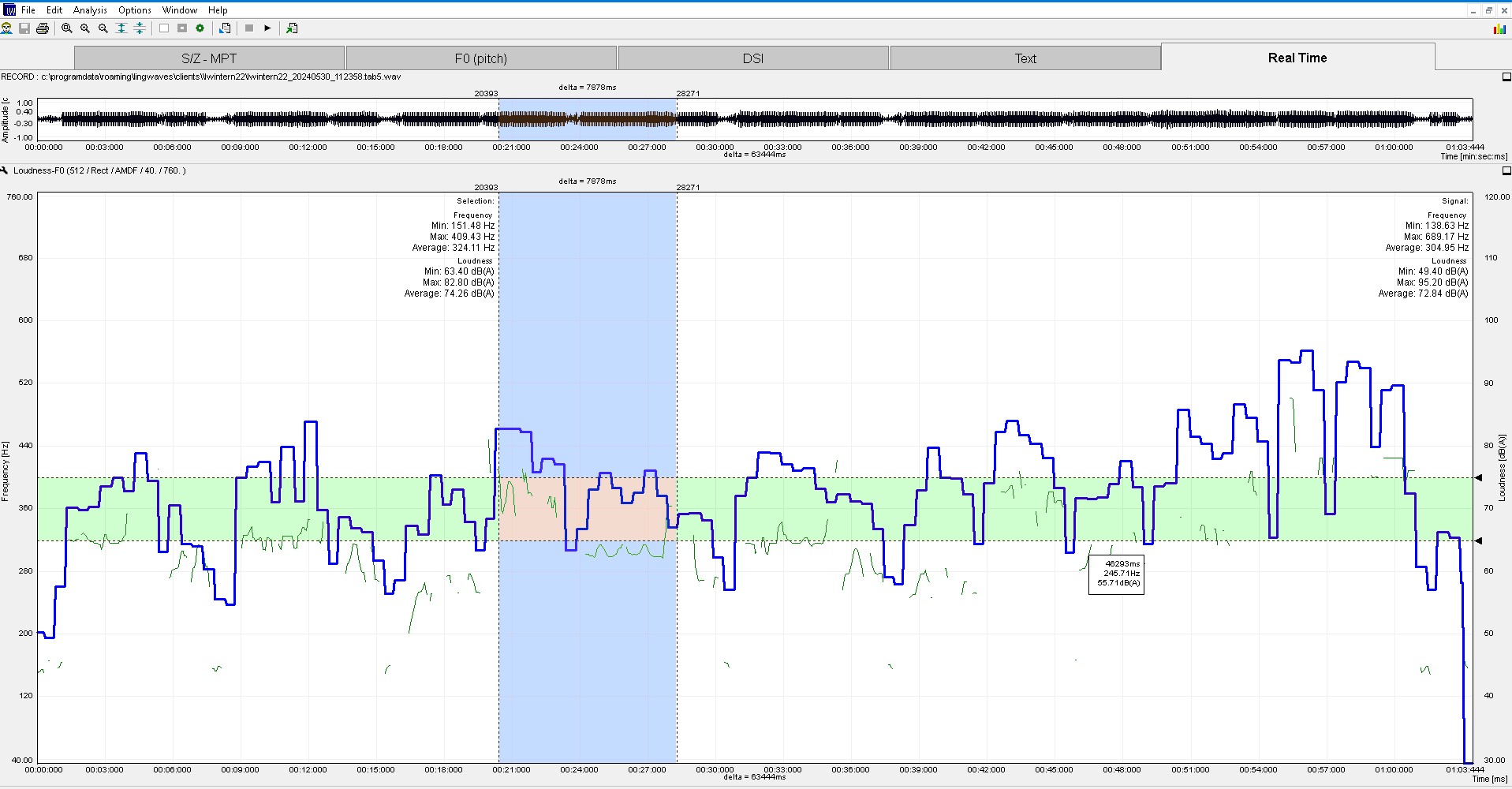Click the printer icon in toolbar

click(43, 28)
